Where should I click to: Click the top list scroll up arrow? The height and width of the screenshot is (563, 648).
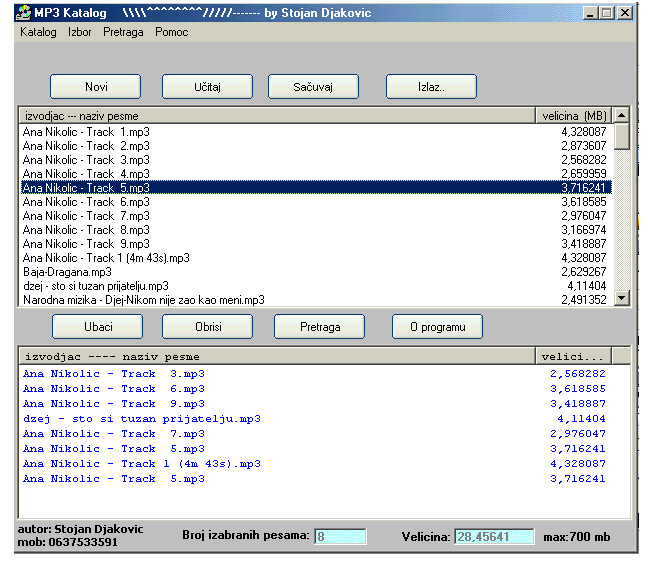coord(622,115)
